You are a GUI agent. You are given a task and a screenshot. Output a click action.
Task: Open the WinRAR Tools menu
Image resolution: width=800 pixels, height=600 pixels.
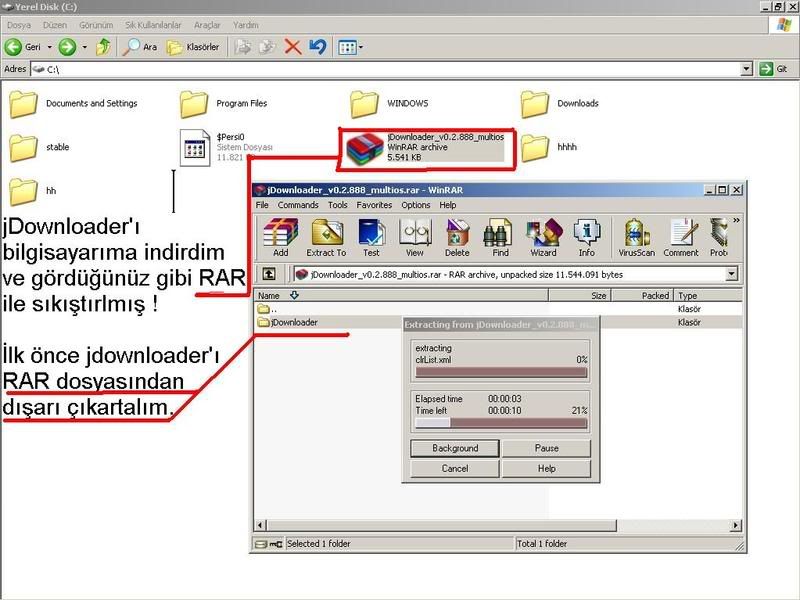click(x=337, y=205)
